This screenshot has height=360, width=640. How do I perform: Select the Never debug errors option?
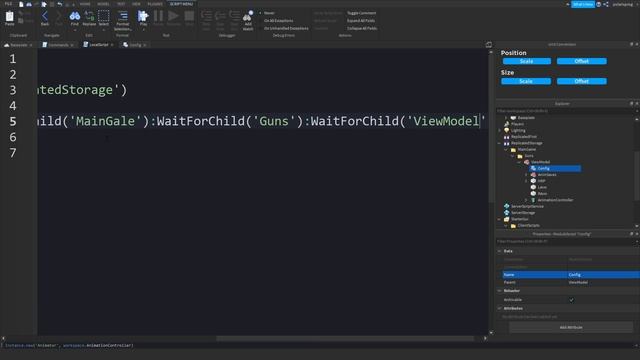(x=269, y=13)
